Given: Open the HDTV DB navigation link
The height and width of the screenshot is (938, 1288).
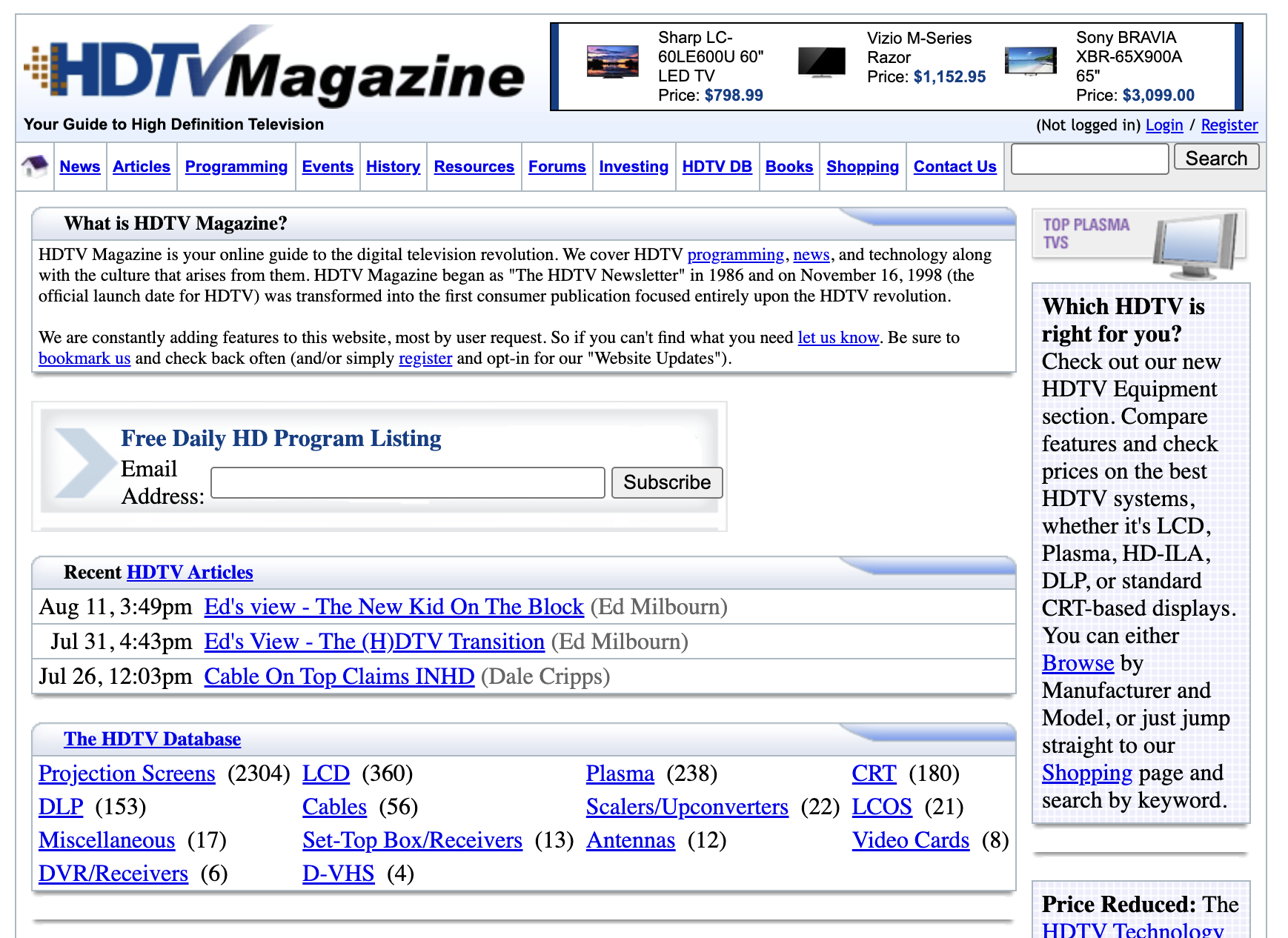Looking at the screenshot, I should pos(717,167).
